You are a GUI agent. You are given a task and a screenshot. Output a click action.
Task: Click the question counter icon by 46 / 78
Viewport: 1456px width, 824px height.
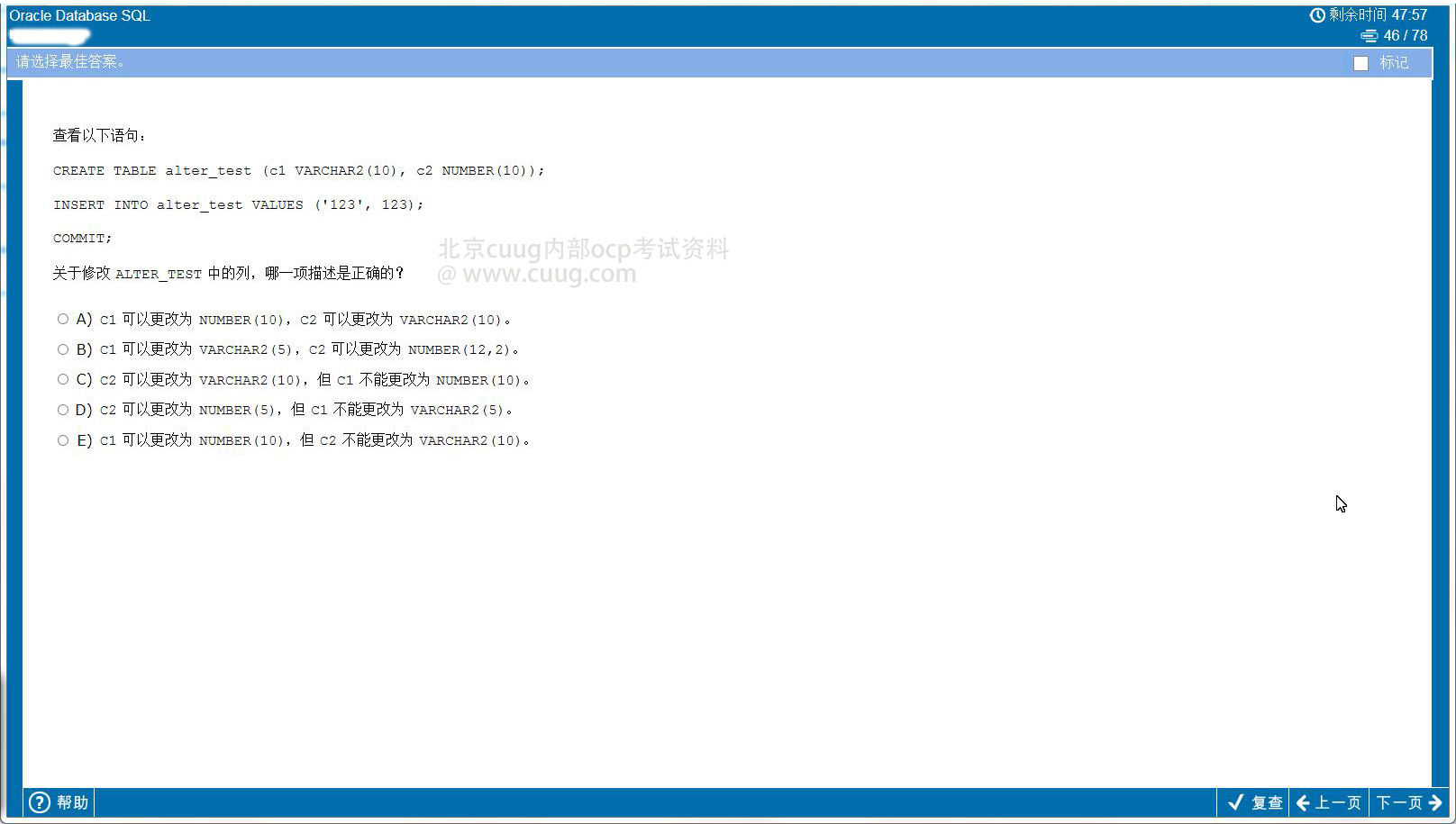point(1370,36)
